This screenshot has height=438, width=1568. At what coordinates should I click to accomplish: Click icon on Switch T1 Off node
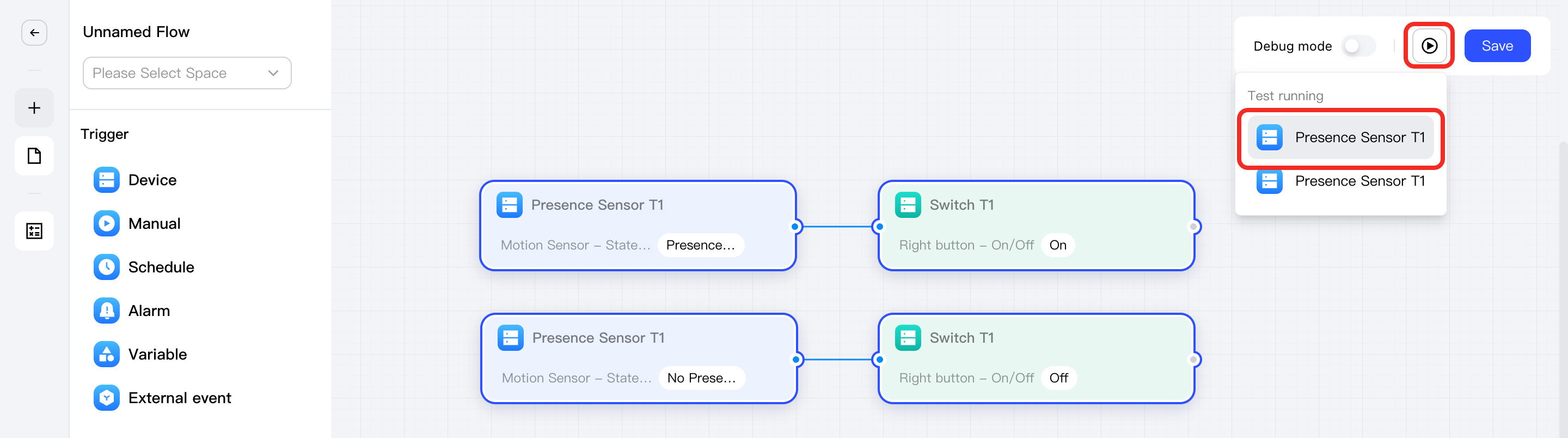(908, 337)
